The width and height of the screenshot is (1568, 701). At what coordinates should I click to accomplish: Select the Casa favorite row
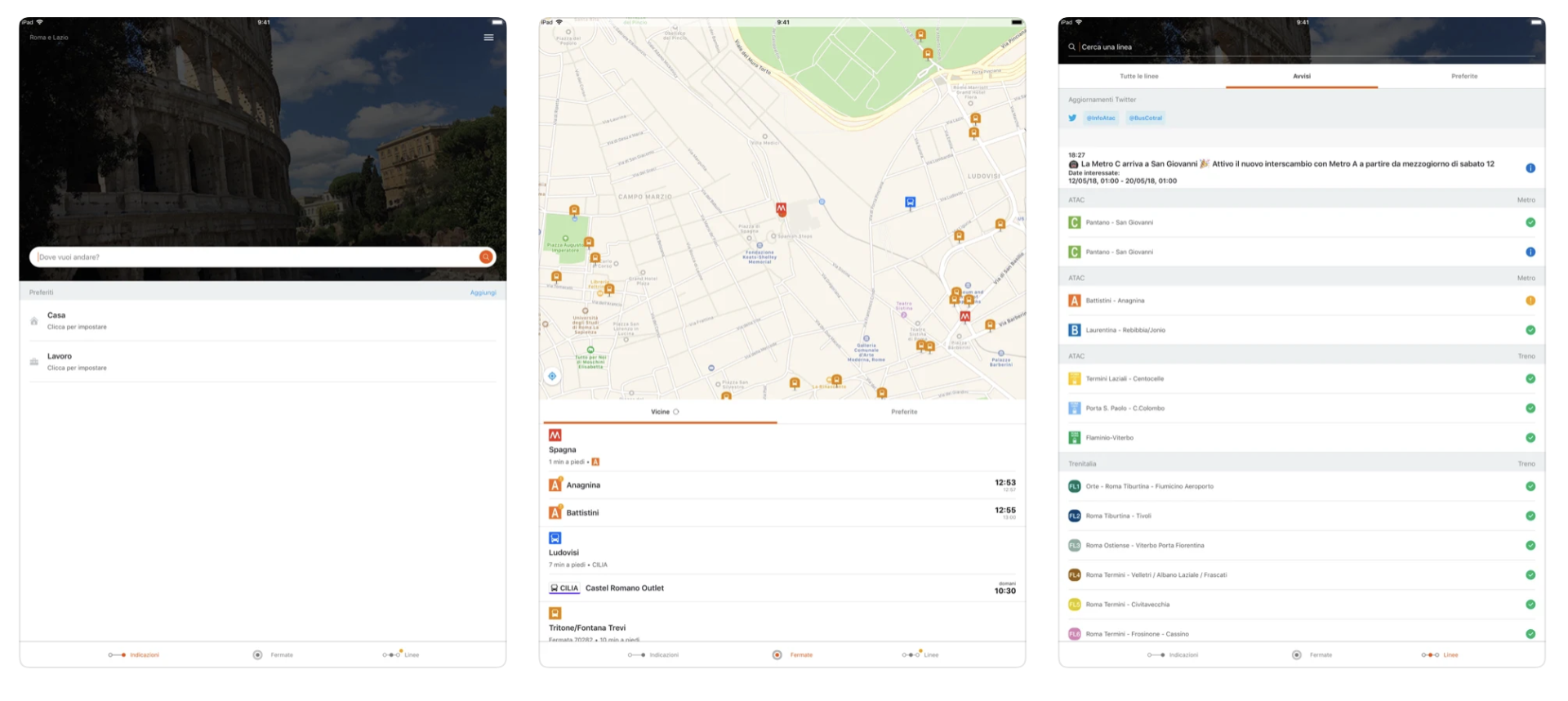263,320
